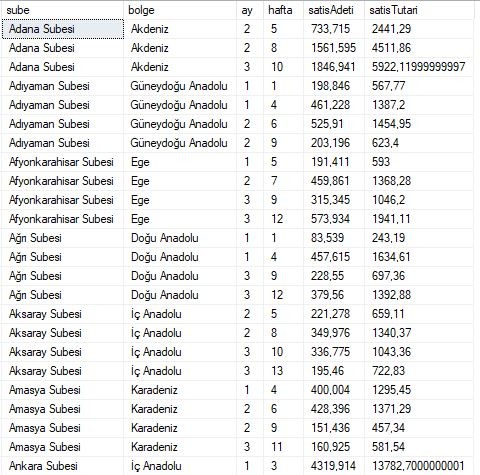The height and width of the screenshot is (475, 480).
Task: Click the satisTutari cell showing 593
Action: 419,162
